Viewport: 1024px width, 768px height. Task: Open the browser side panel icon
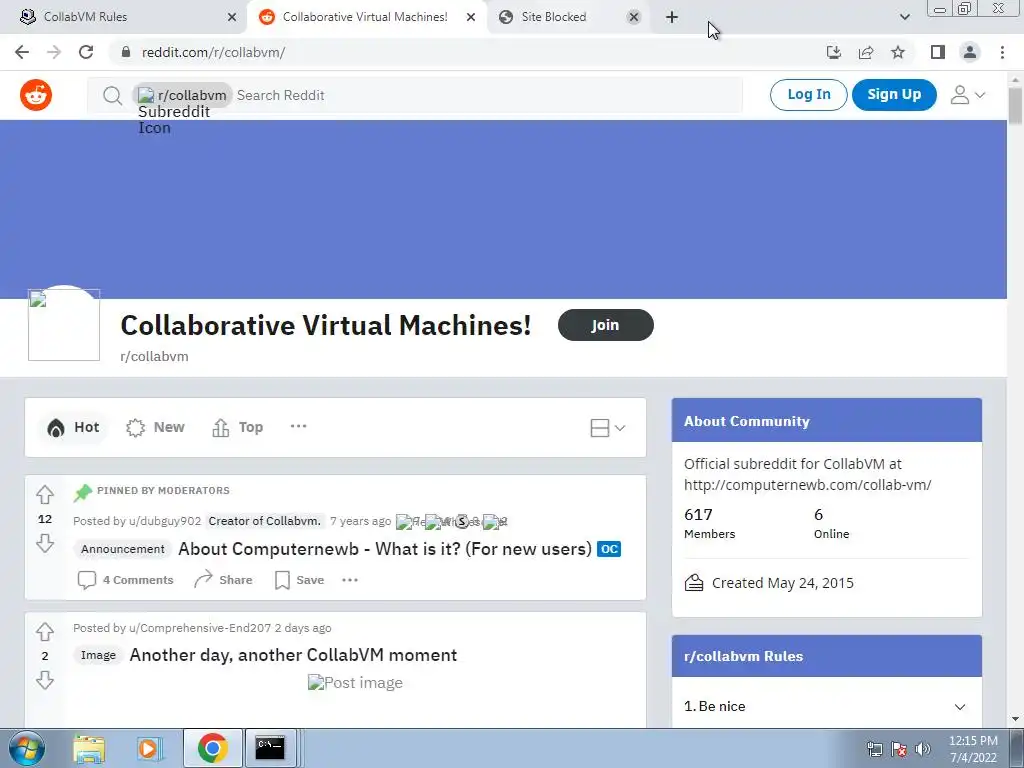tap(938, 52)
